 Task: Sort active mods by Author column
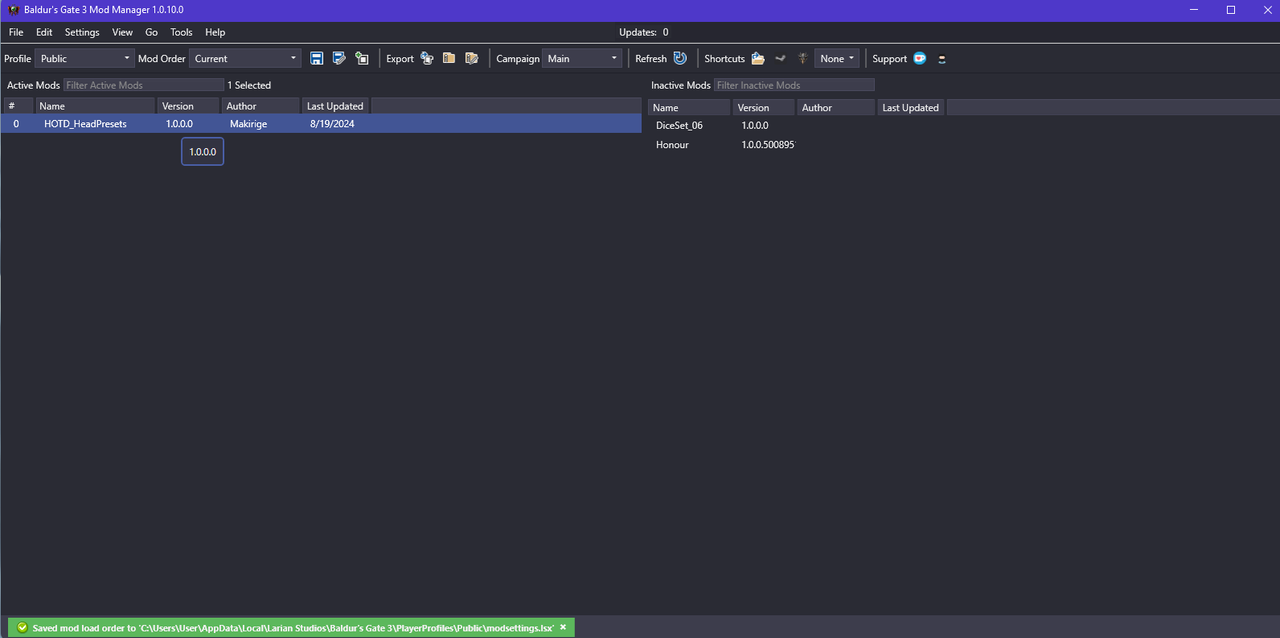(x=261, y=106)
